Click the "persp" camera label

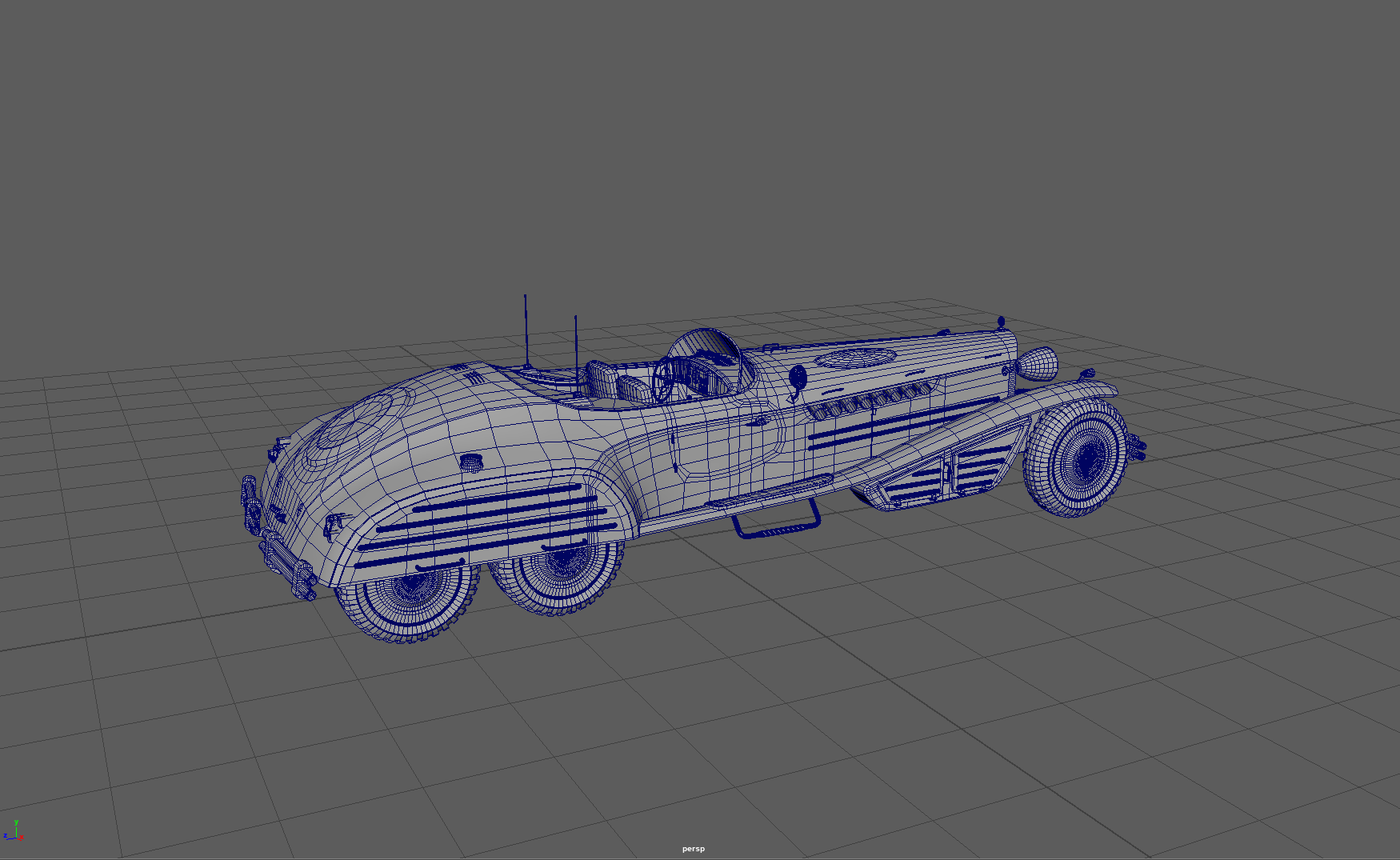694,849
